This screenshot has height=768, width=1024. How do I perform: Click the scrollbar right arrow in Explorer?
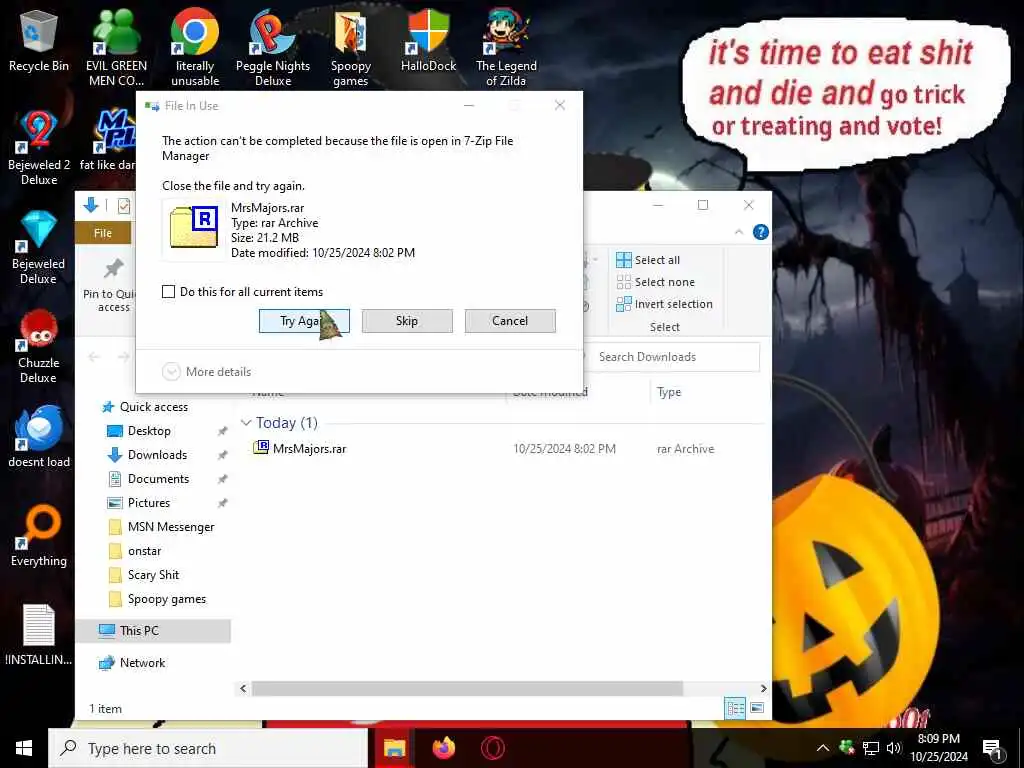[763, 688]
